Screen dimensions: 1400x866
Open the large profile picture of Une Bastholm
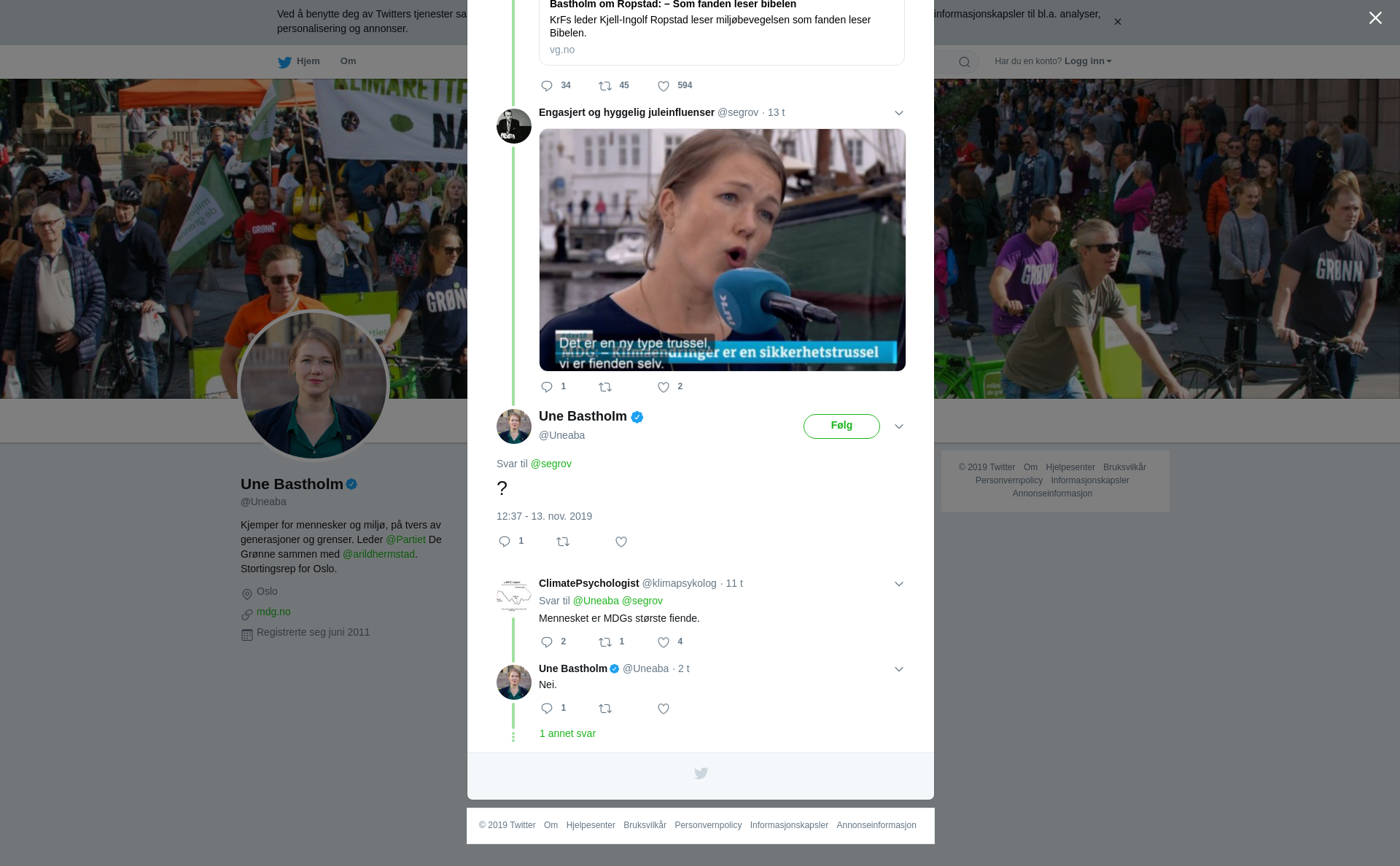tap(314, 386)
